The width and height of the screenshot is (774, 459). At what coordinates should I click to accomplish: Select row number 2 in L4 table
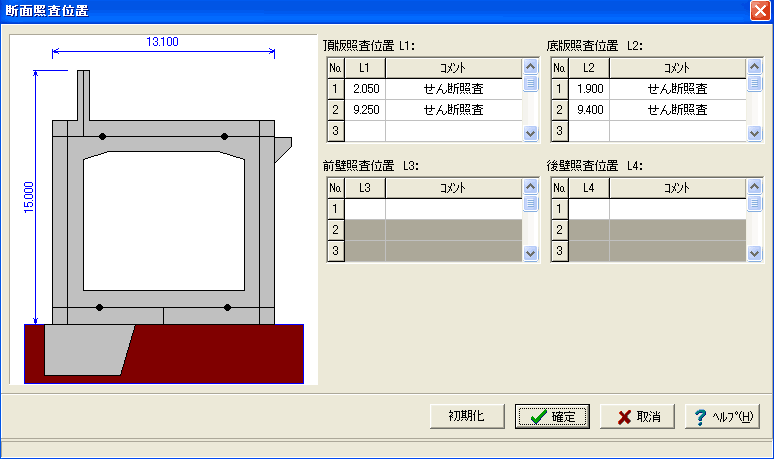tap(560, 230)
